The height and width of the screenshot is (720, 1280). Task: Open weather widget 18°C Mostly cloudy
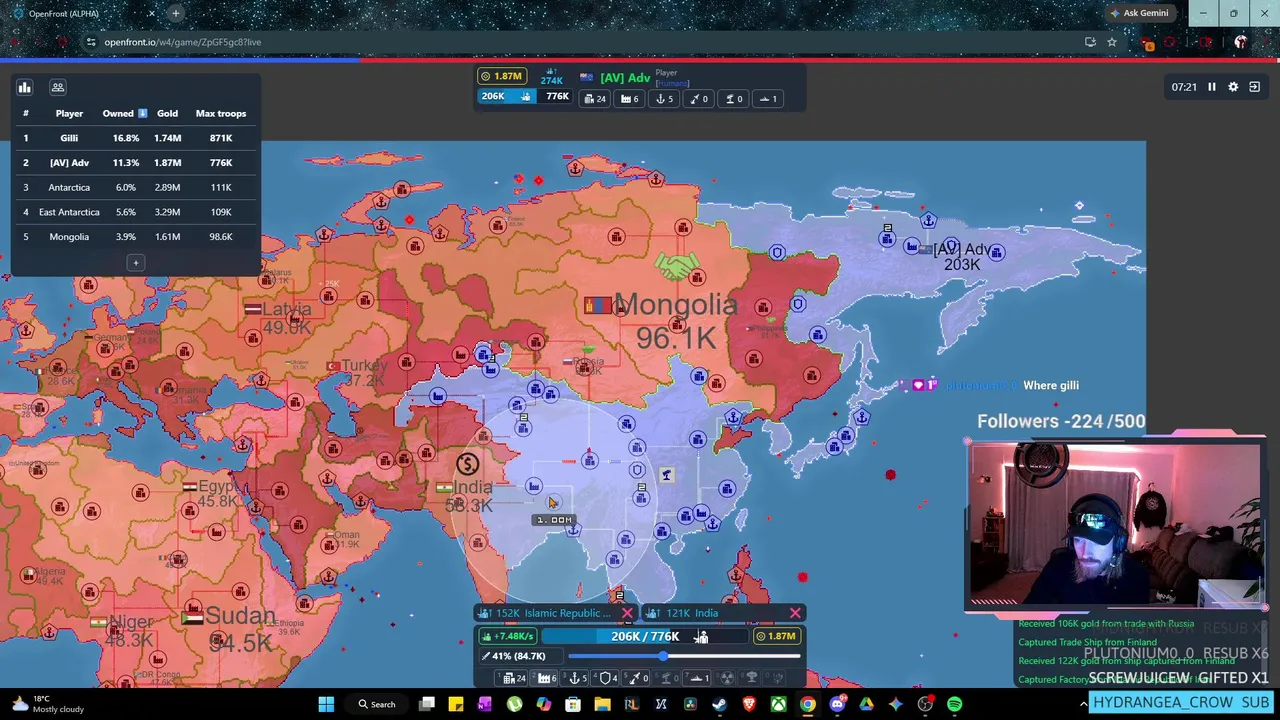pyautogui.click(x=45, y=704)
